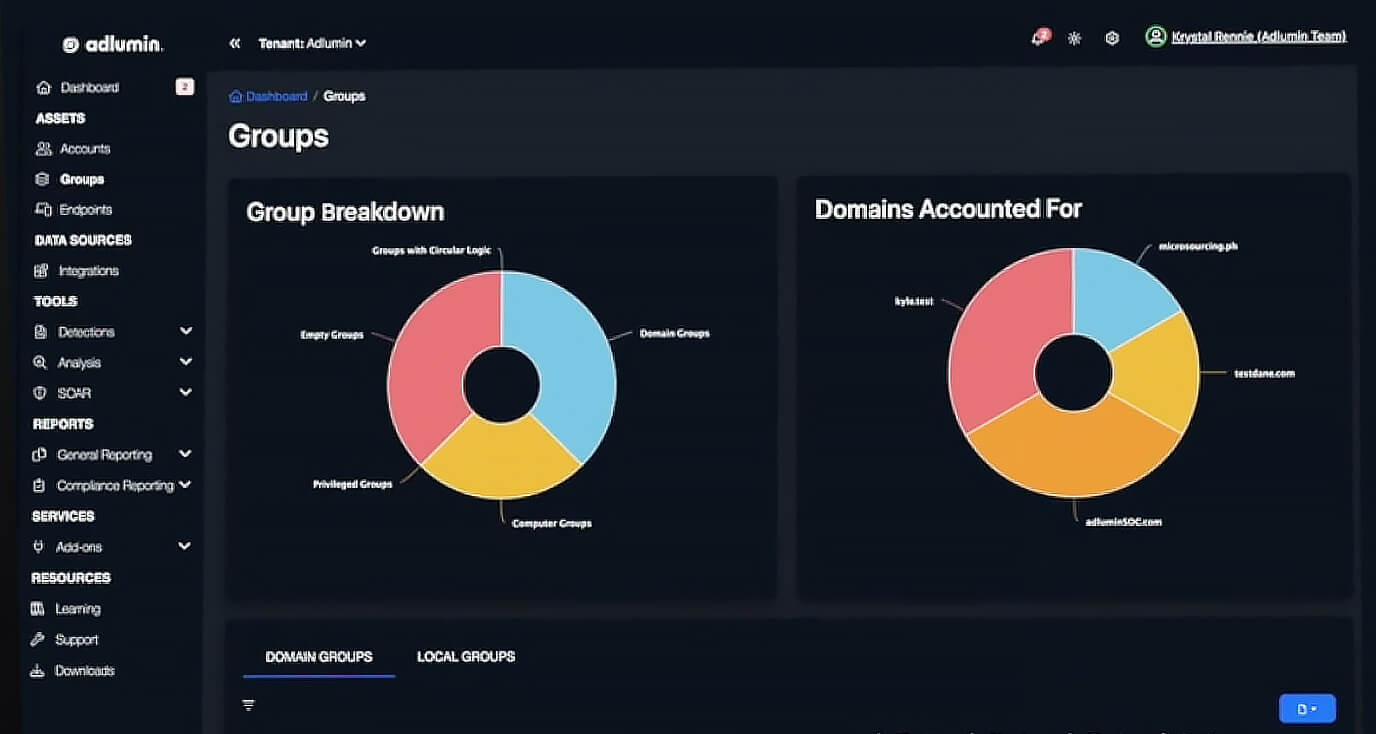
Task: Expand the SOAR menu chevron
Action: coord(185,393)
